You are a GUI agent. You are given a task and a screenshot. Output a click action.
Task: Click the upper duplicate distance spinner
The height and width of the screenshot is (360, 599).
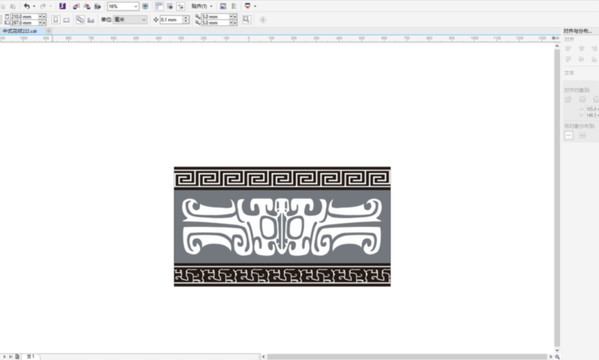[233, 17]
